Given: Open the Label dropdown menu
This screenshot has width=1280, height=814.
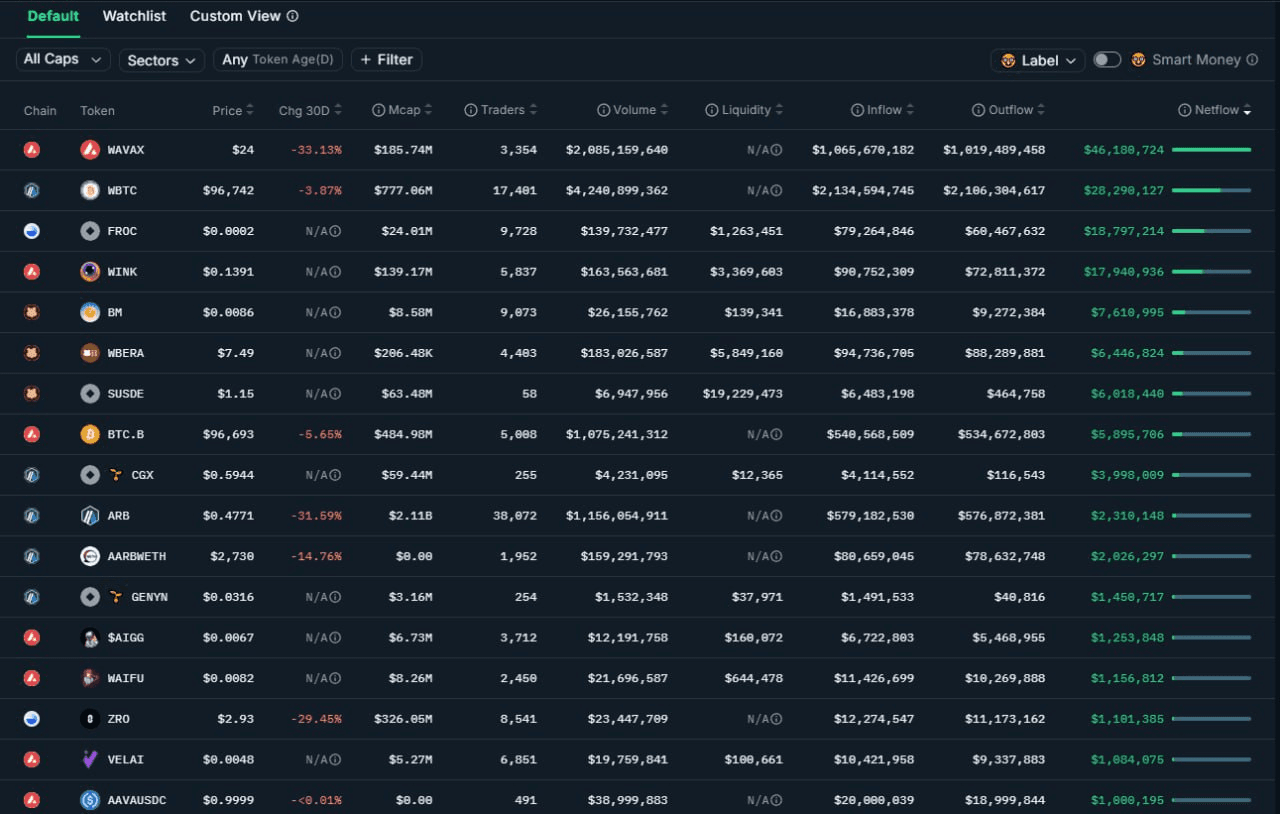Looking at the screenshot, I should coord(1037,61).
